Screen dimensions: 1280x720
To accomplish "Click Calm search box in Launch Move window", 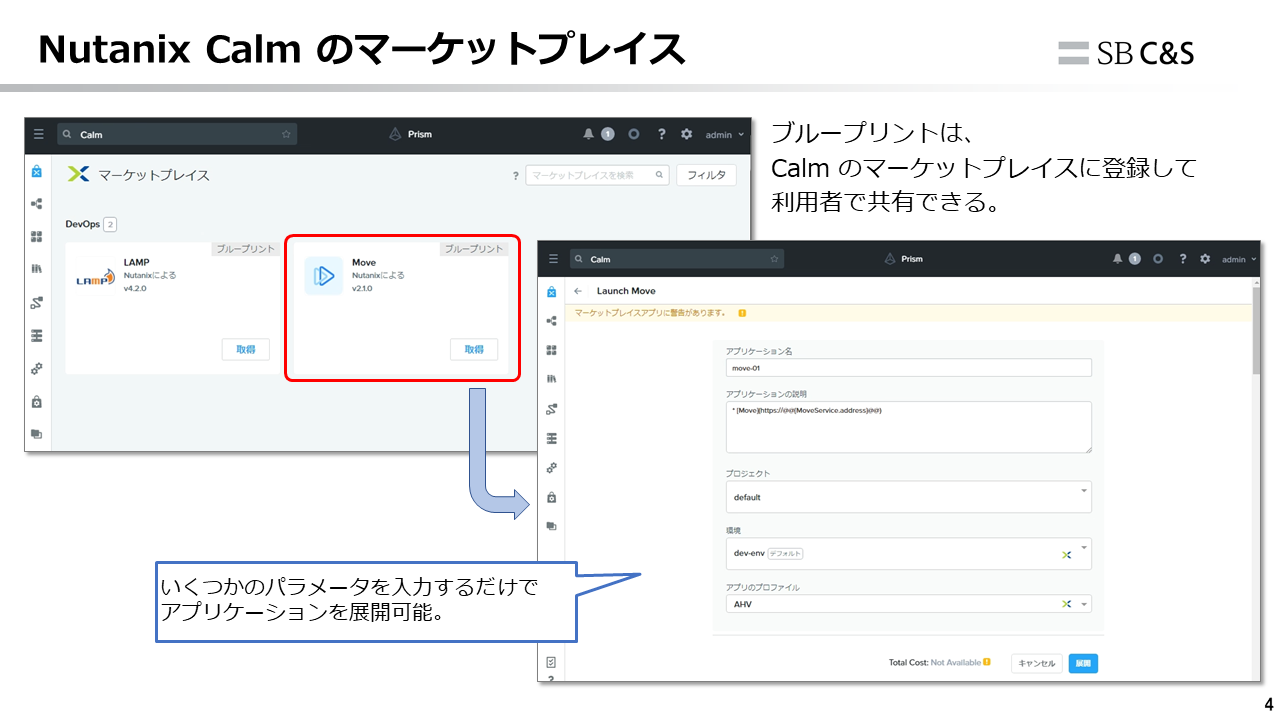I will click(x=677, y=259).
